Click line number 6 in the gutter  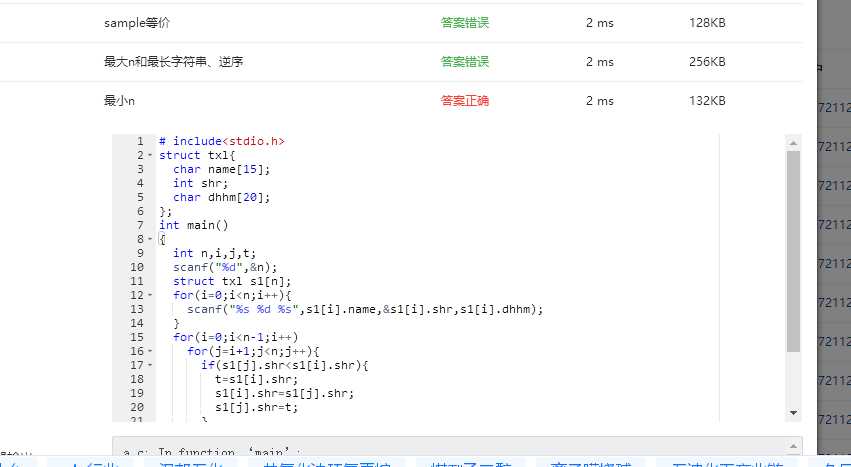click(140, 212)
